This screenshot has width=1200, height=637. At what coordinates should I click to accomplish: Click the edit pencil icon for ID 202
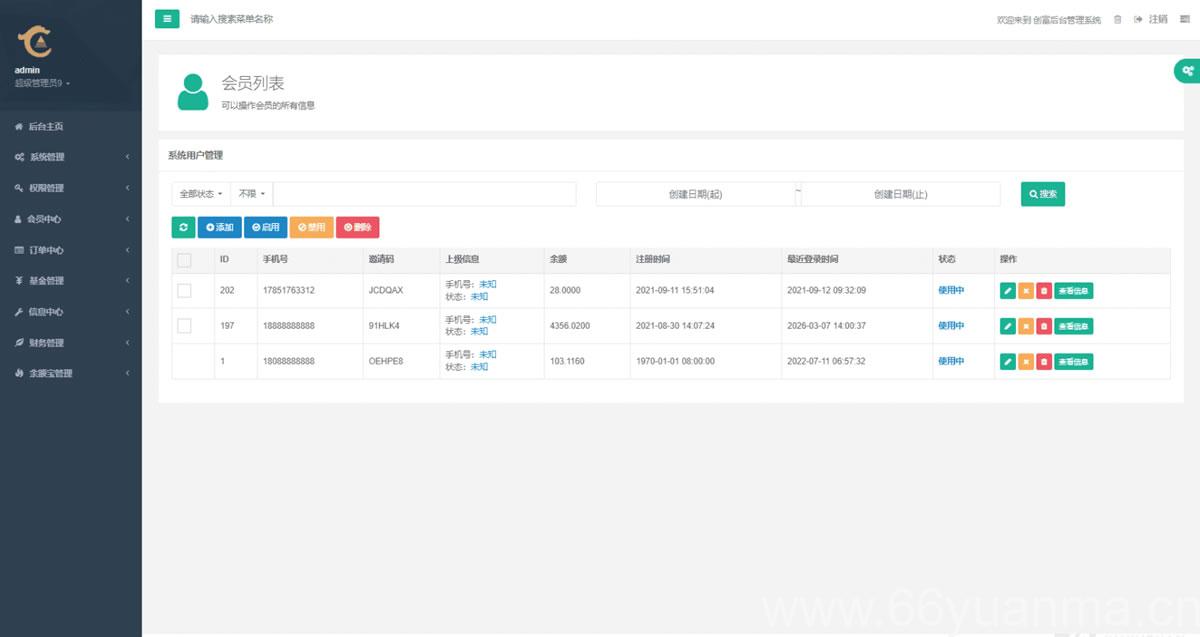(1007, 291)
